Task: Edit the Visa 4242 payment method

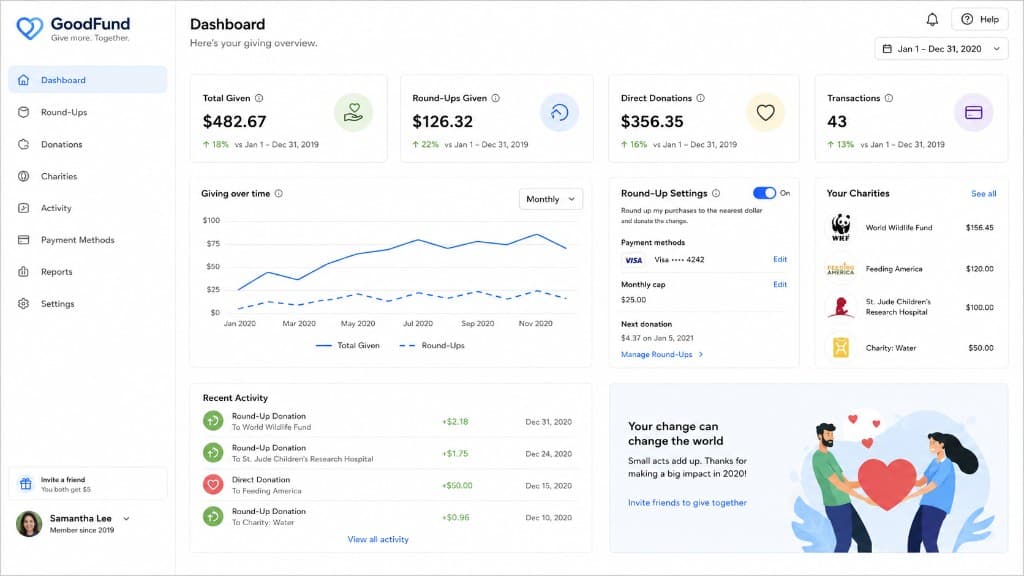Action: [x=780, y=259]
